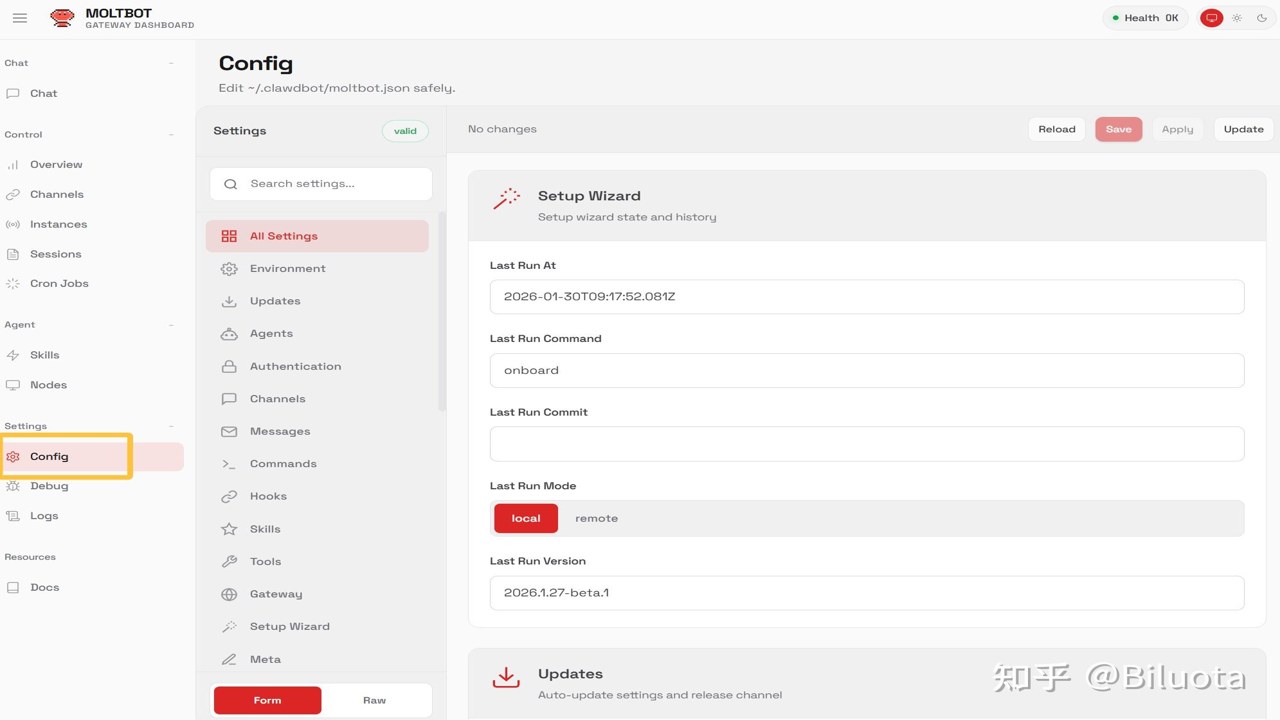Select the system theme monitor icon
Image resolution: width=1280 pixels, height=720 pixels.
click(x=1212, y=18)
